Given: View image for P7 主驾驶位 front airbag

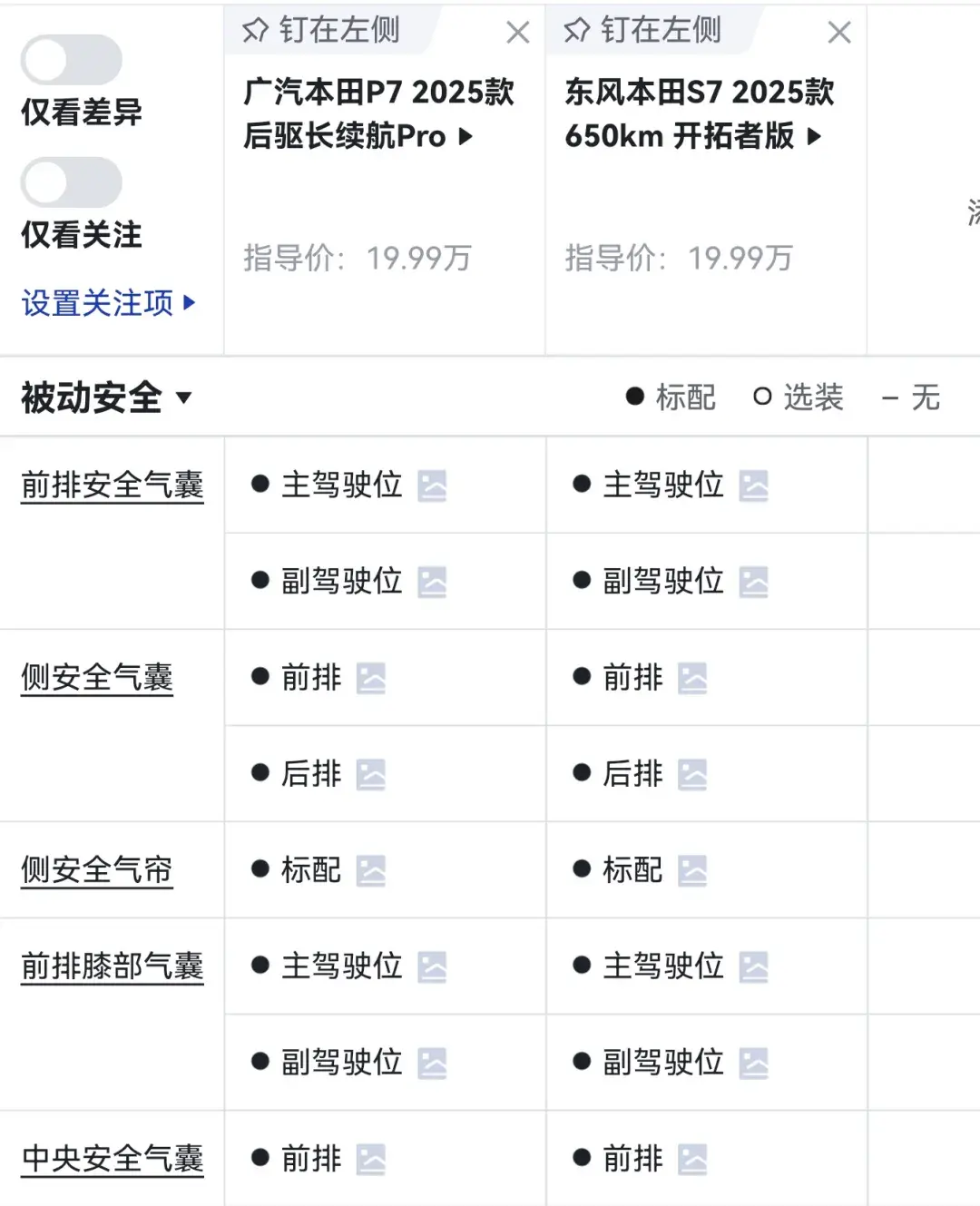Looking at the screenshot, I should [x=432, y=485].
